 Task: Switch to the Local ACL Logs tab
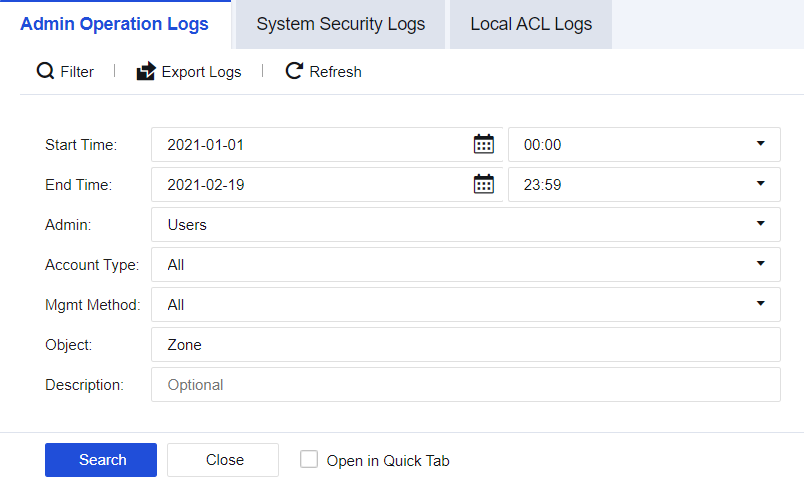(x=531, y=24)
